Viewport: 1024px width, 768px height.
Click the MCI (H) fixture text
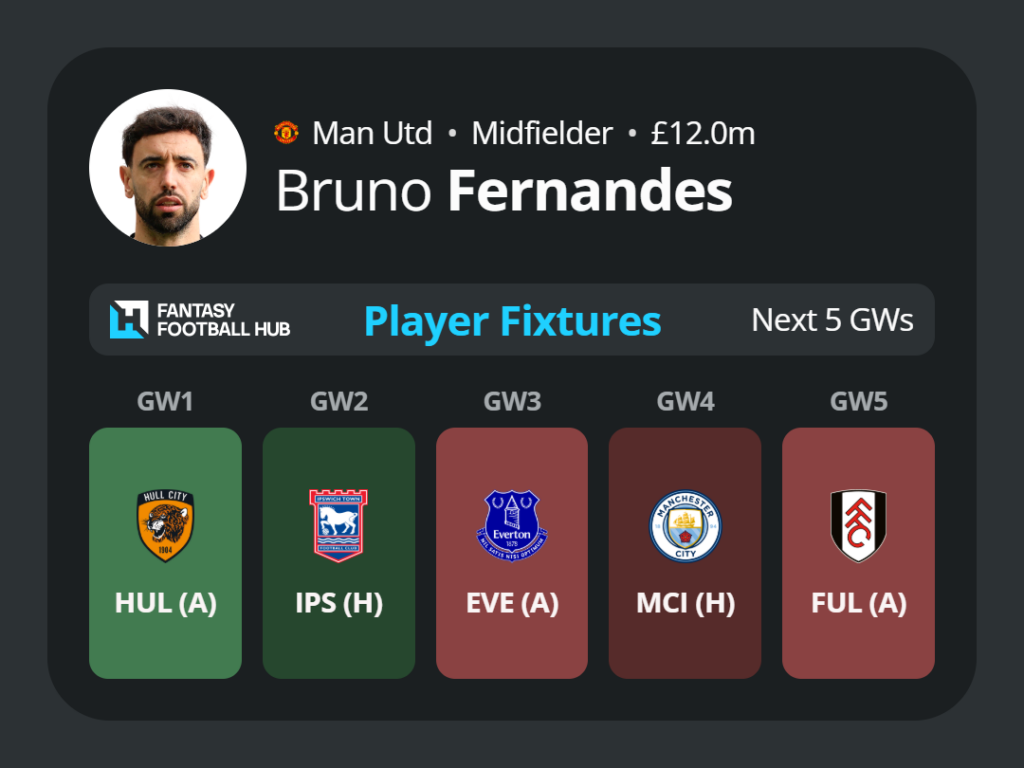(685, 603)
